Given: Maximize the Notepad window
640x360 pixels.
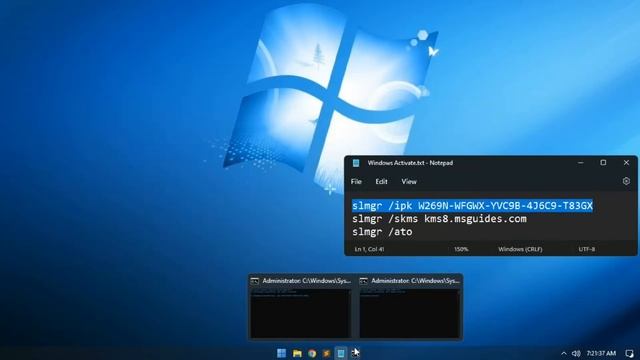Looking at the screenshot, I should [x=603, y=162].
